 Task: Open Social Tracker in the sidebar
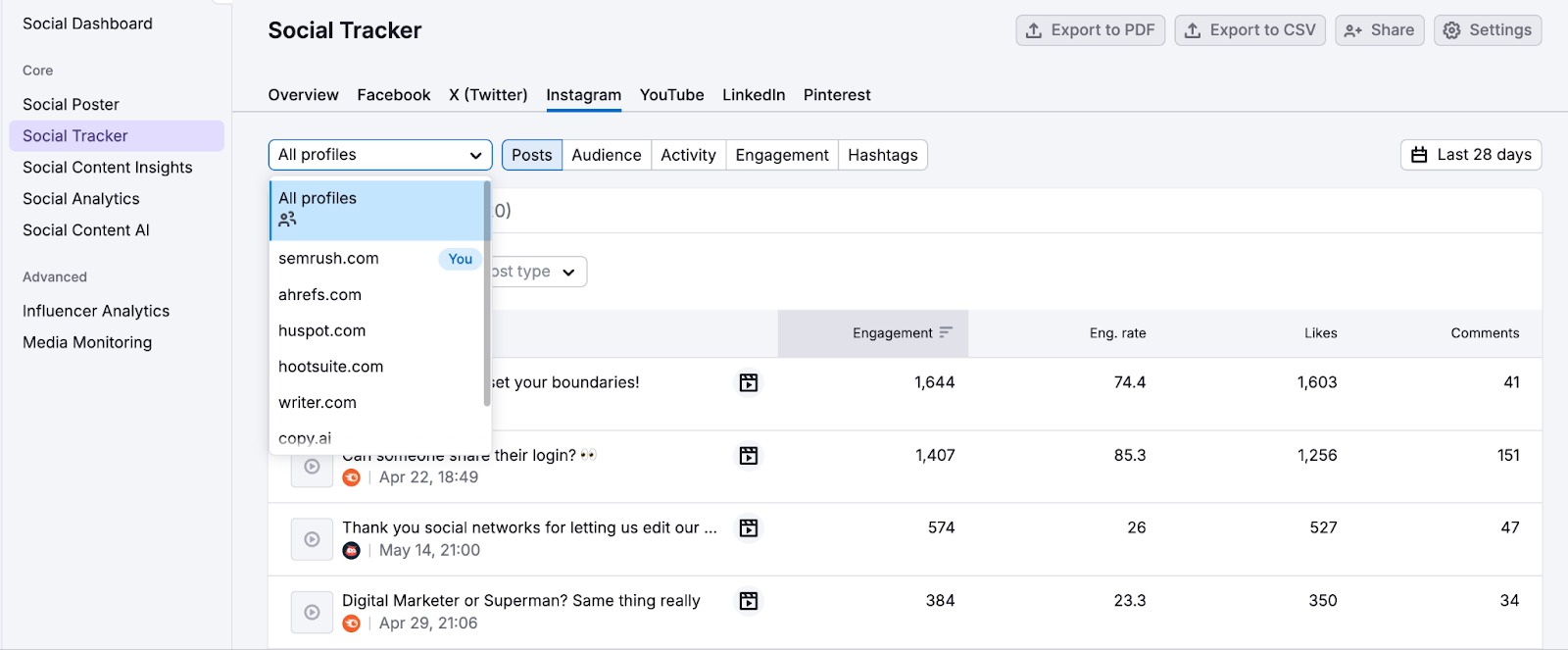[x=117, y=135]
